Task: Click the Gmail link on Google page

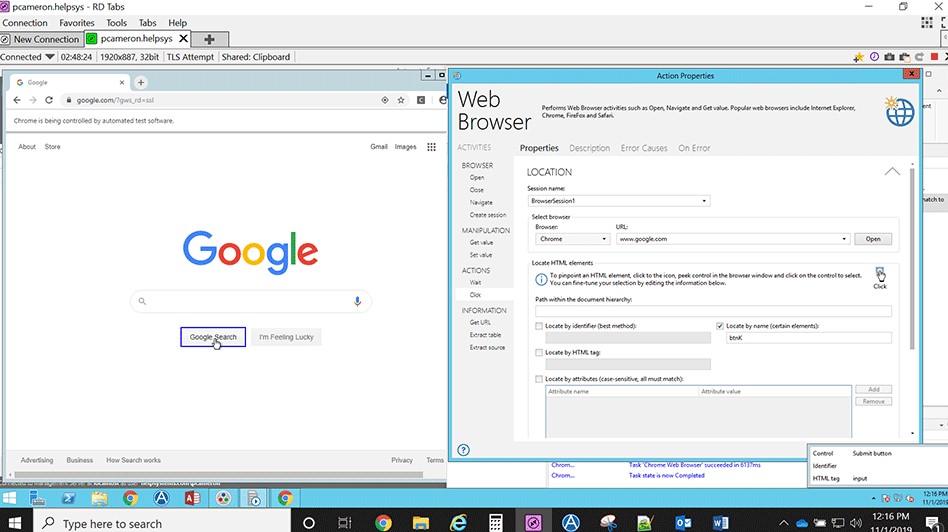Action: click(379, 147)
